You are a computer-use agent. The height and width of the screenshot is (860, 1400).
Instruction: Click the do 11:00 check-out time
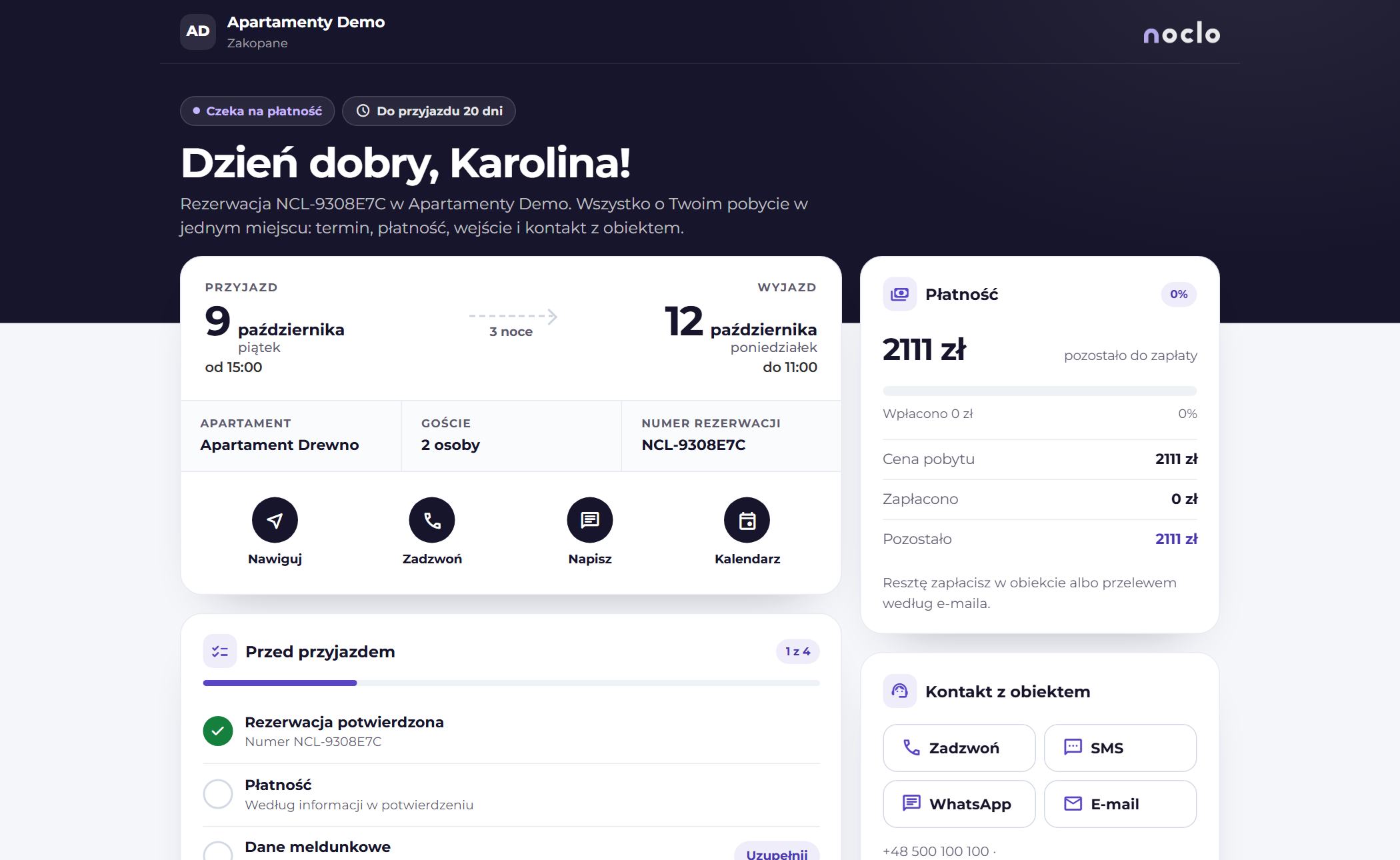pyautogui.click(x=790, y=367)
